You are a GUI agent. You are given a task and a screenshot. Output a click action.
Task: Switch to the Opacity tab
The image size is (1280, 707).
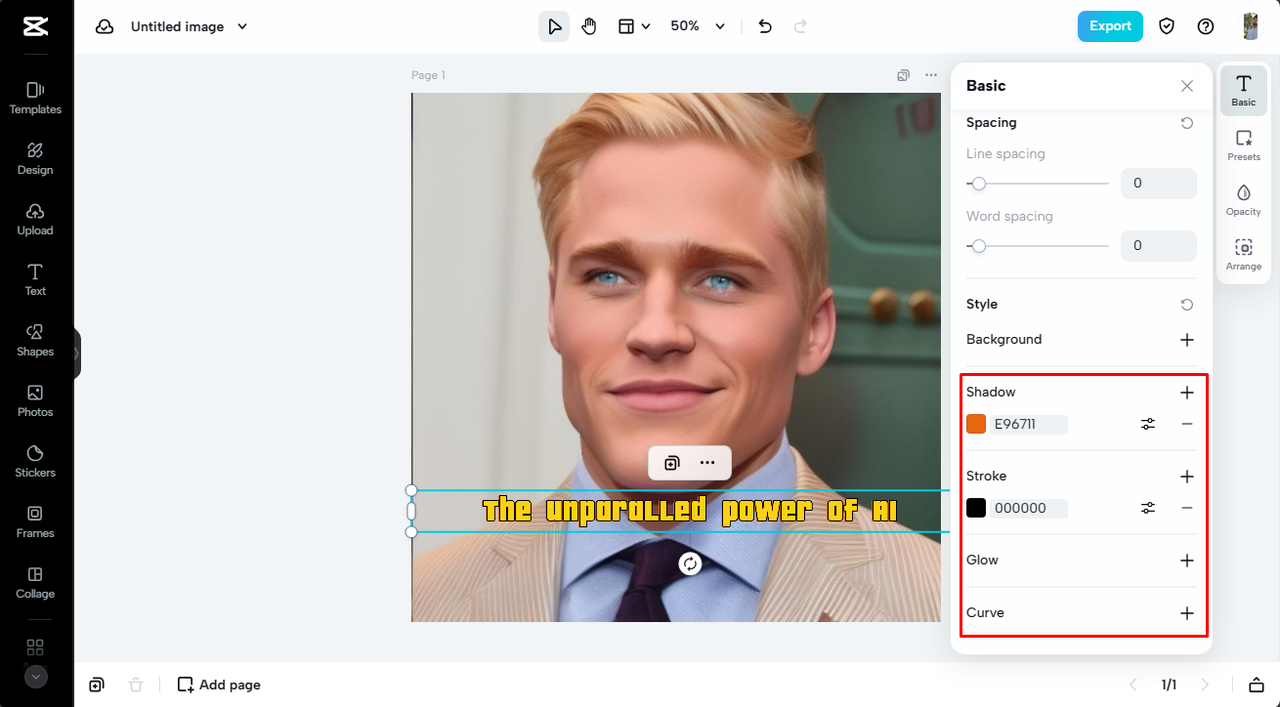pos(1244,200)
